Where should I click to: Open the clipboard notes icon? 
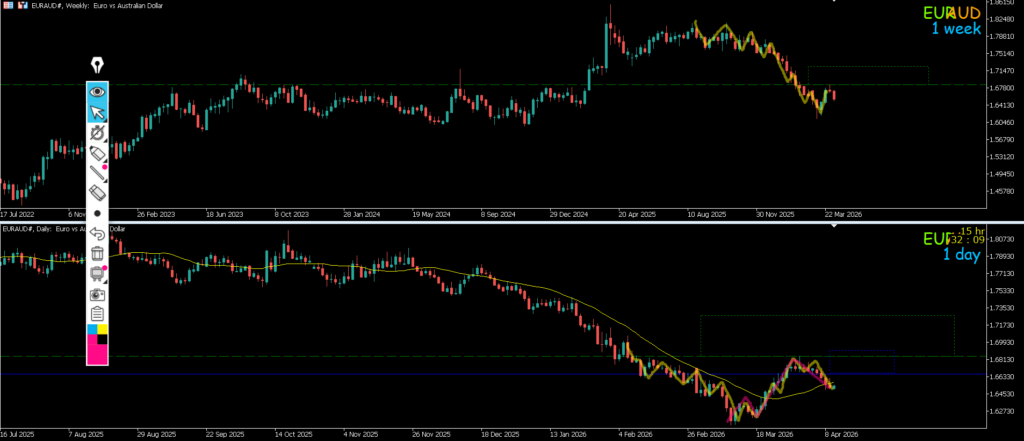click(97, 314)
